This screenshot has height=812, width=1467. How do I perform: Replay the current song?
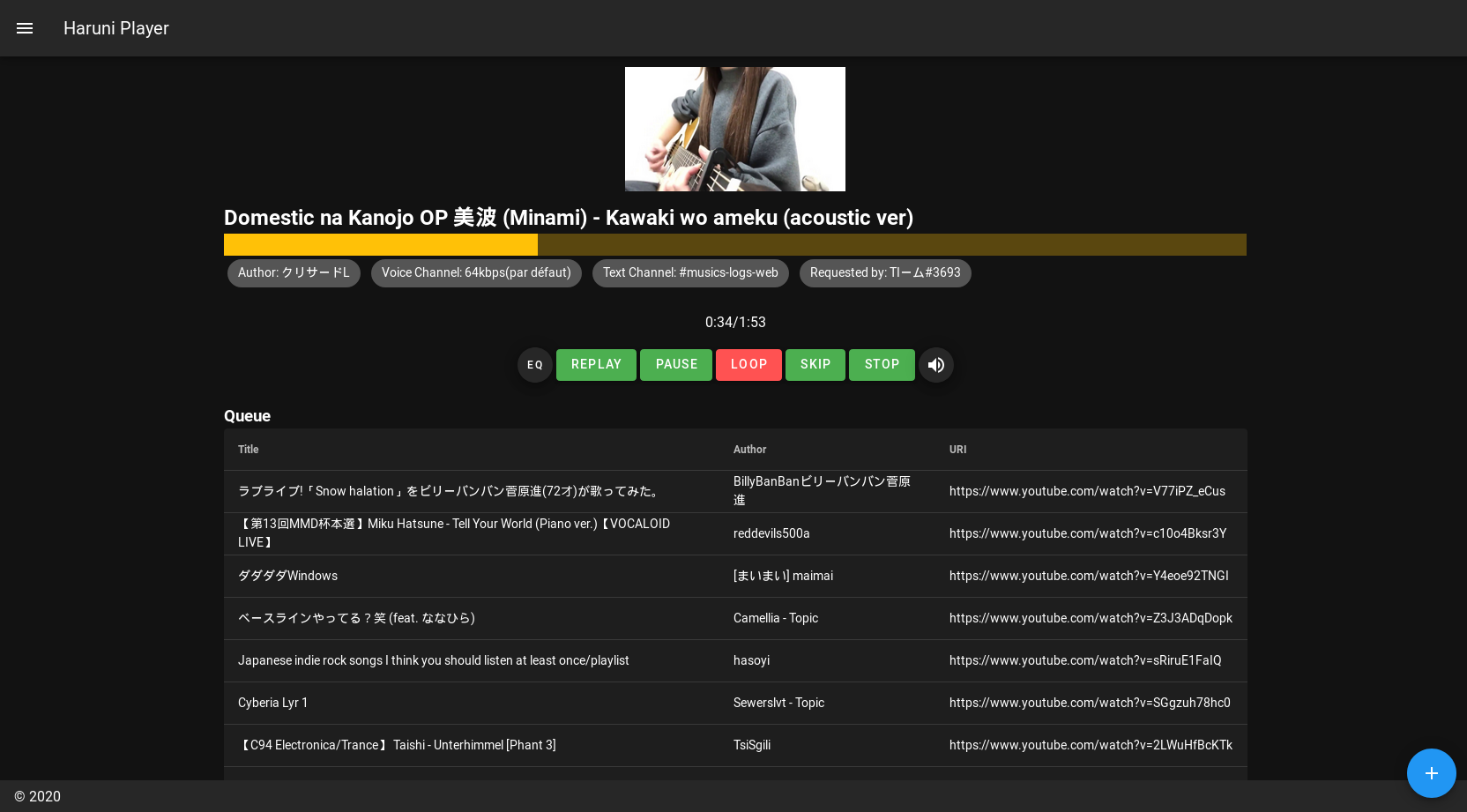(x=596, y=365)
